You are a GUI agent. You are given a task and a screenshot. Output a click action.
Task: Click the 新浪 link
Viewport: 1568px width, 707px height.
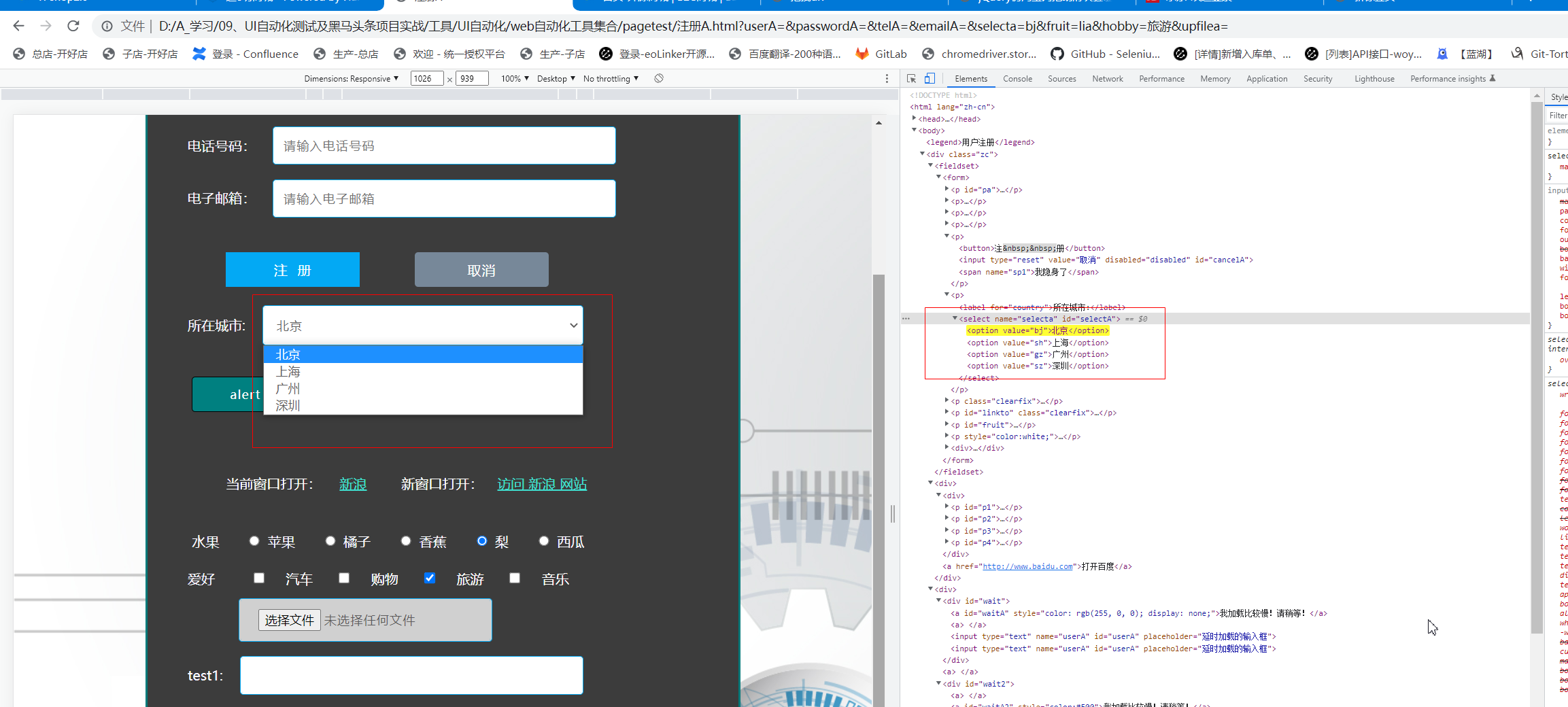353,484
